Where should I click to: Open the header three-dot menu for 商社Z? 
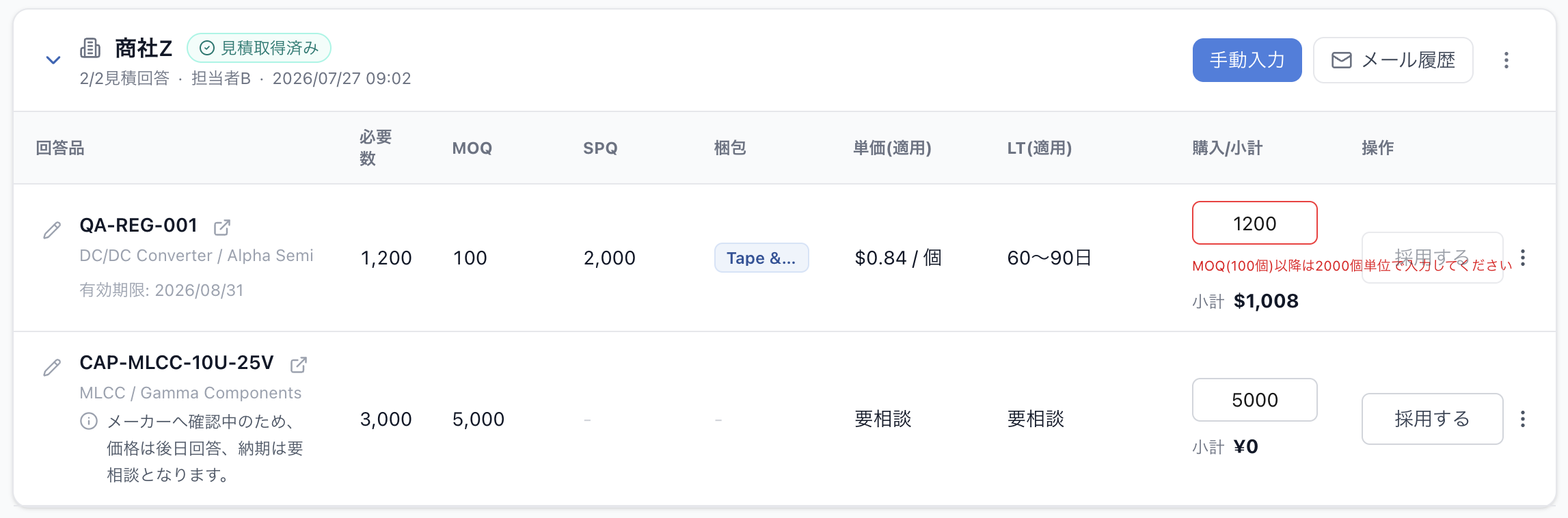coord(1506,60)
